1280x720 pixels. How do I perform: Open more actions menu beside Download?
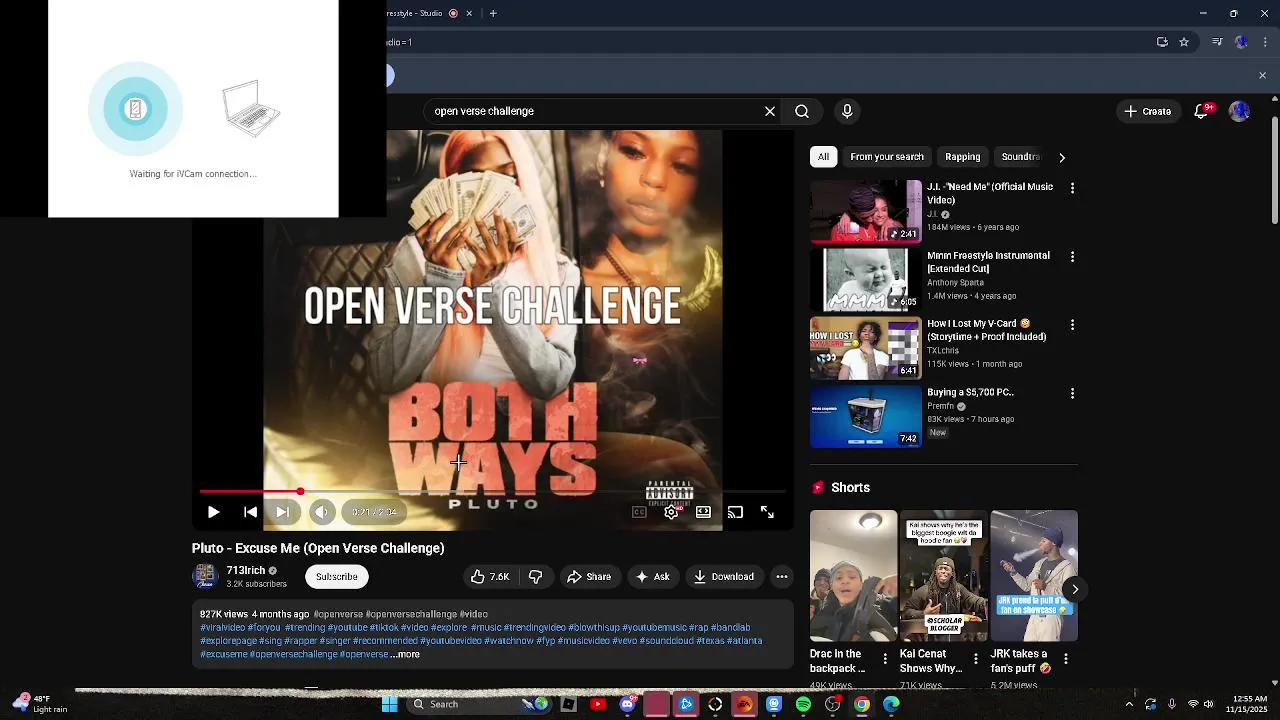[x=782, y=576]
